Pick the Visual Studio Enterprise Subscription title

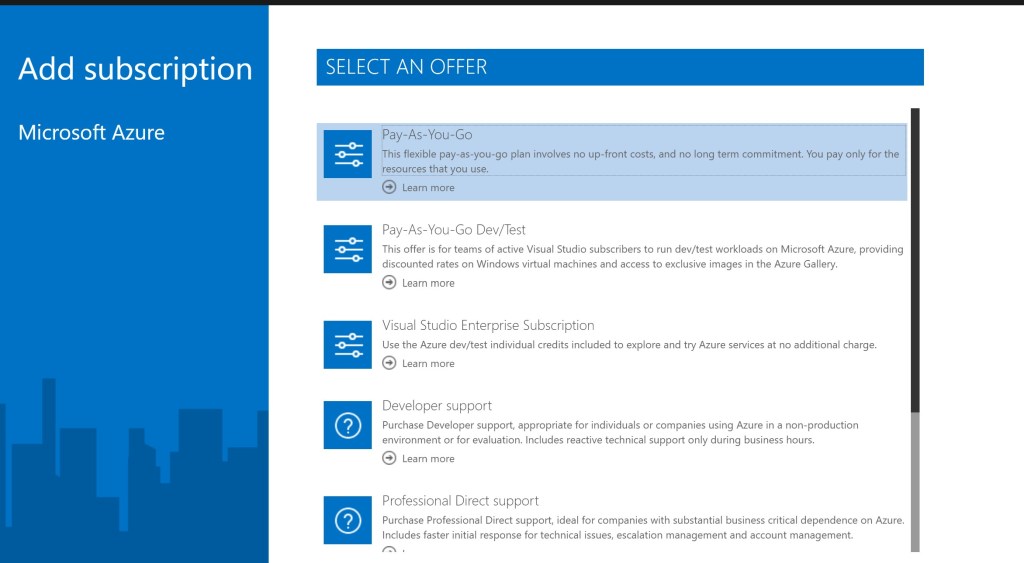click(x=488, y=325)
